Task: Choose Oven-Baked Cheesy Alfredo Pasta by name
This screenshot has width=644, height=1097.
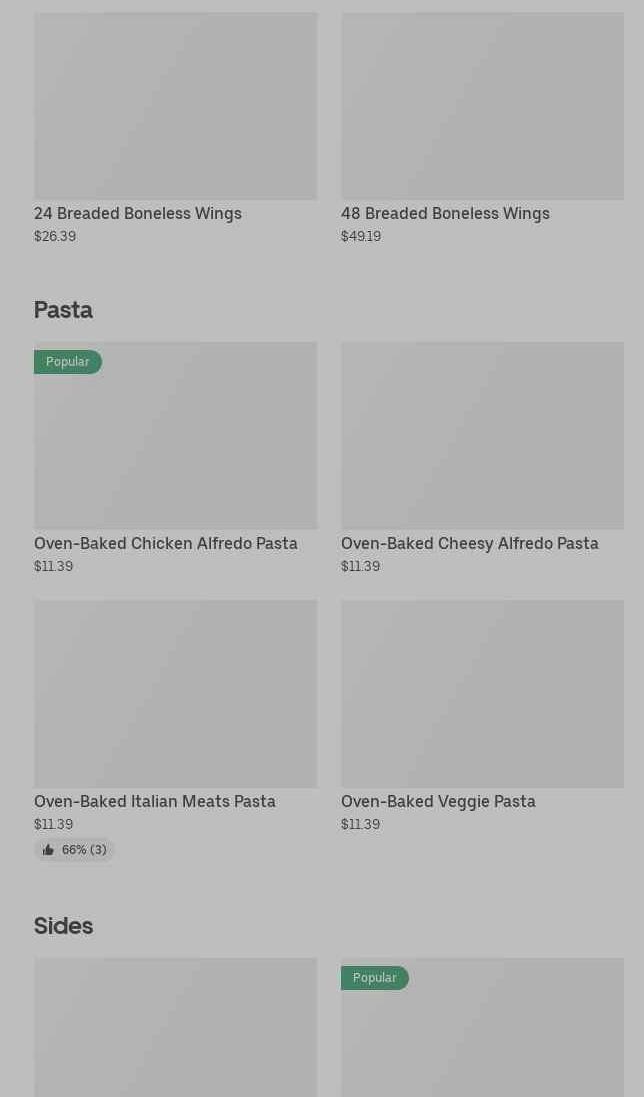Action: point(470,543)
